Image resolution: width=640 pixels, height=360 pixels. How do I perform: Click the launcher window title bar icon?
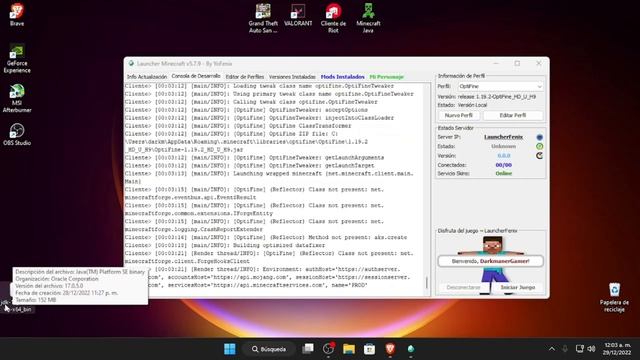(x=131, y=64)
